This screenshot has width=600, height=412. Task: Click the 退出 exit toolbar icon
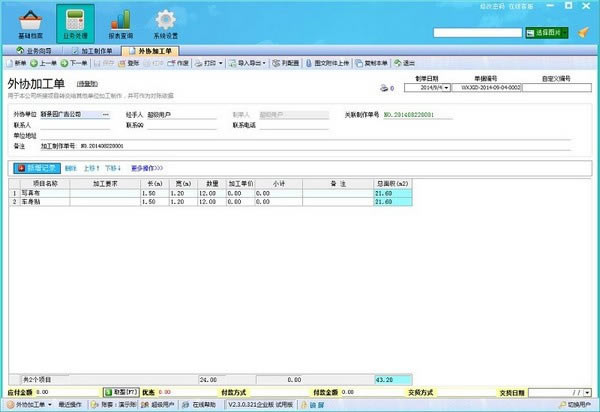tap(396, 63)
